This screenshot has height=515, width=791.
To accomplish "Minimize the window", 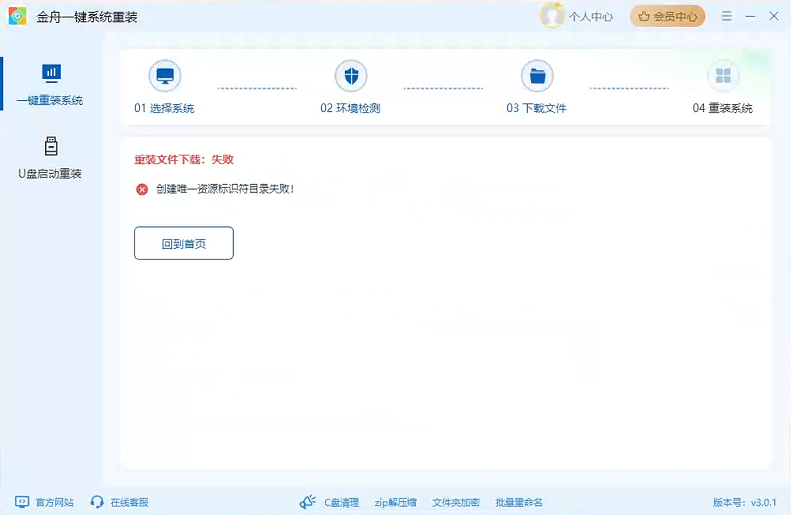I will (x=750, y=16).
